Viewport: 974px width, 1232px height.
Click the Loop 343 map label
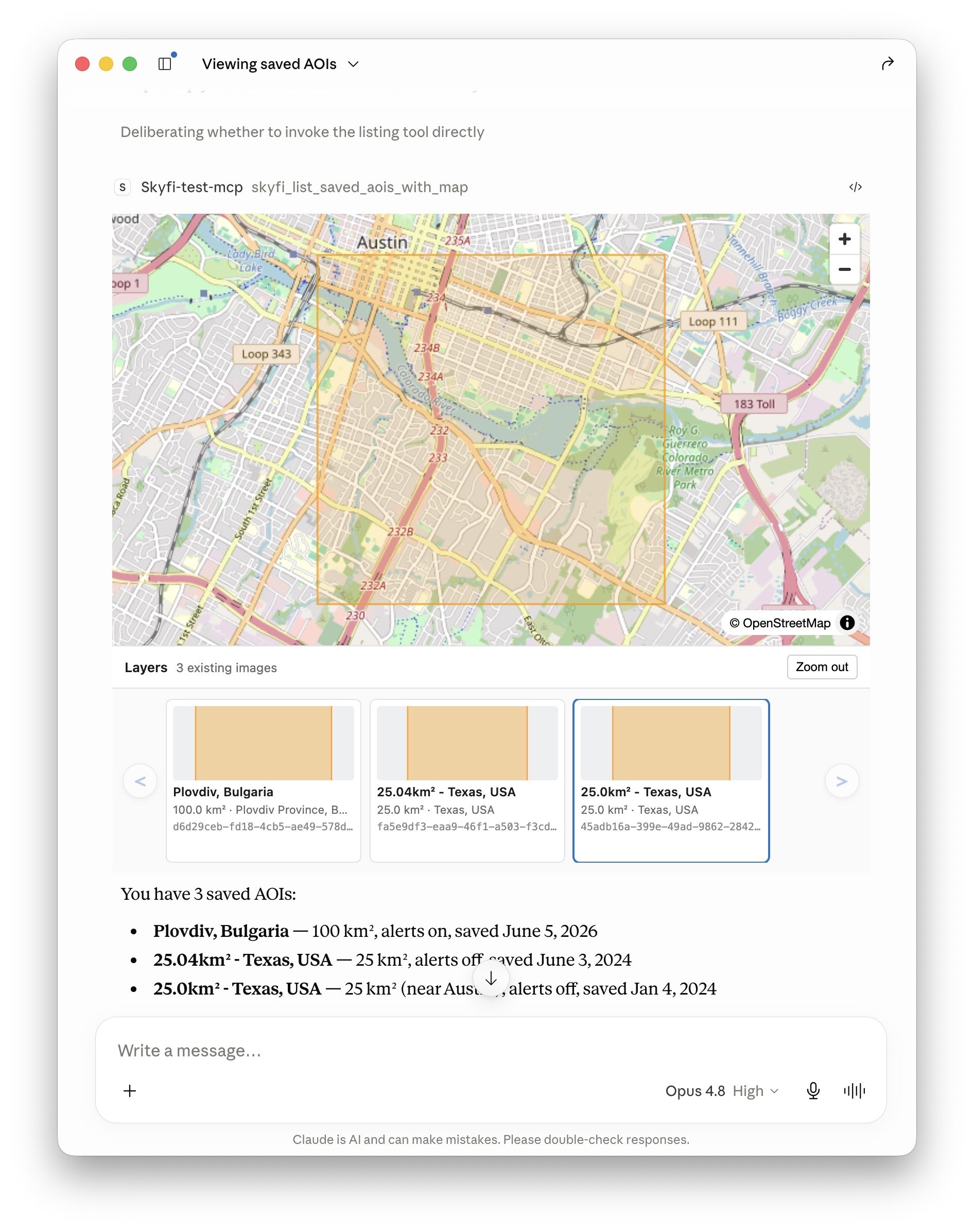(266, 354)
